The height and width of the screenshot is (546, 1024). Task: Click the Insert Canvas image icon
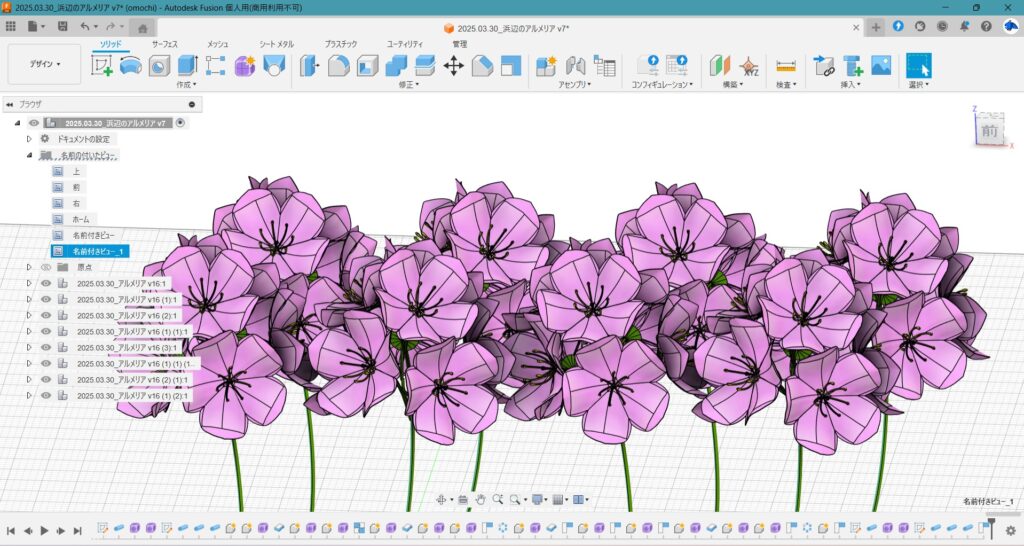(x=880, y=66)
